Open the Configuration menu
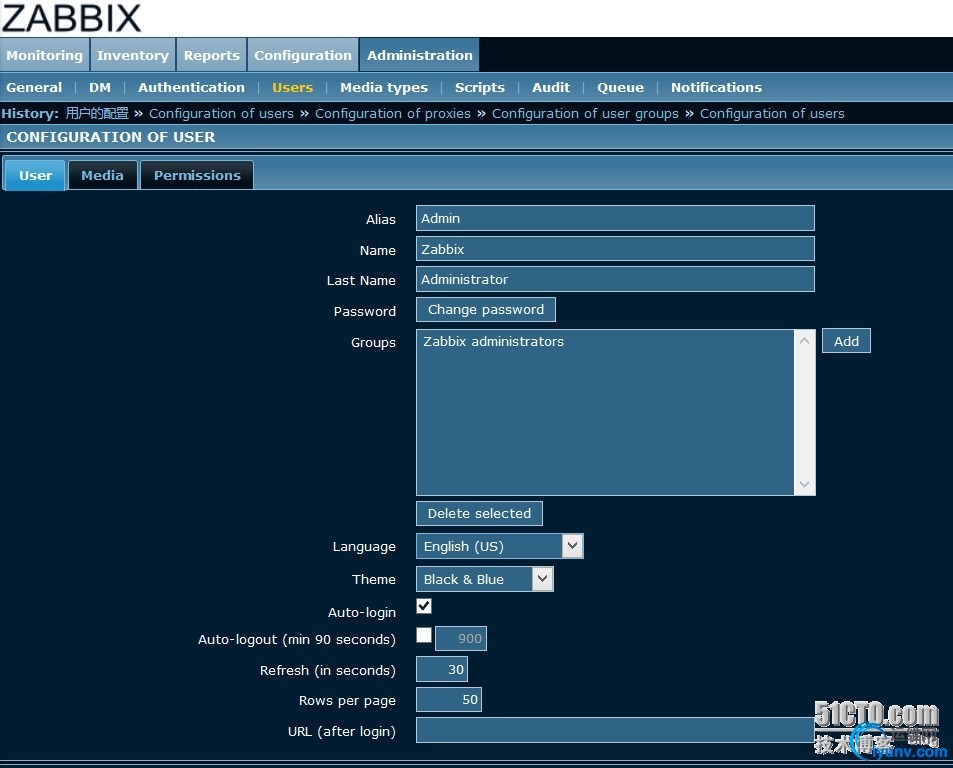Screen dimensions: 953x768 303,55
